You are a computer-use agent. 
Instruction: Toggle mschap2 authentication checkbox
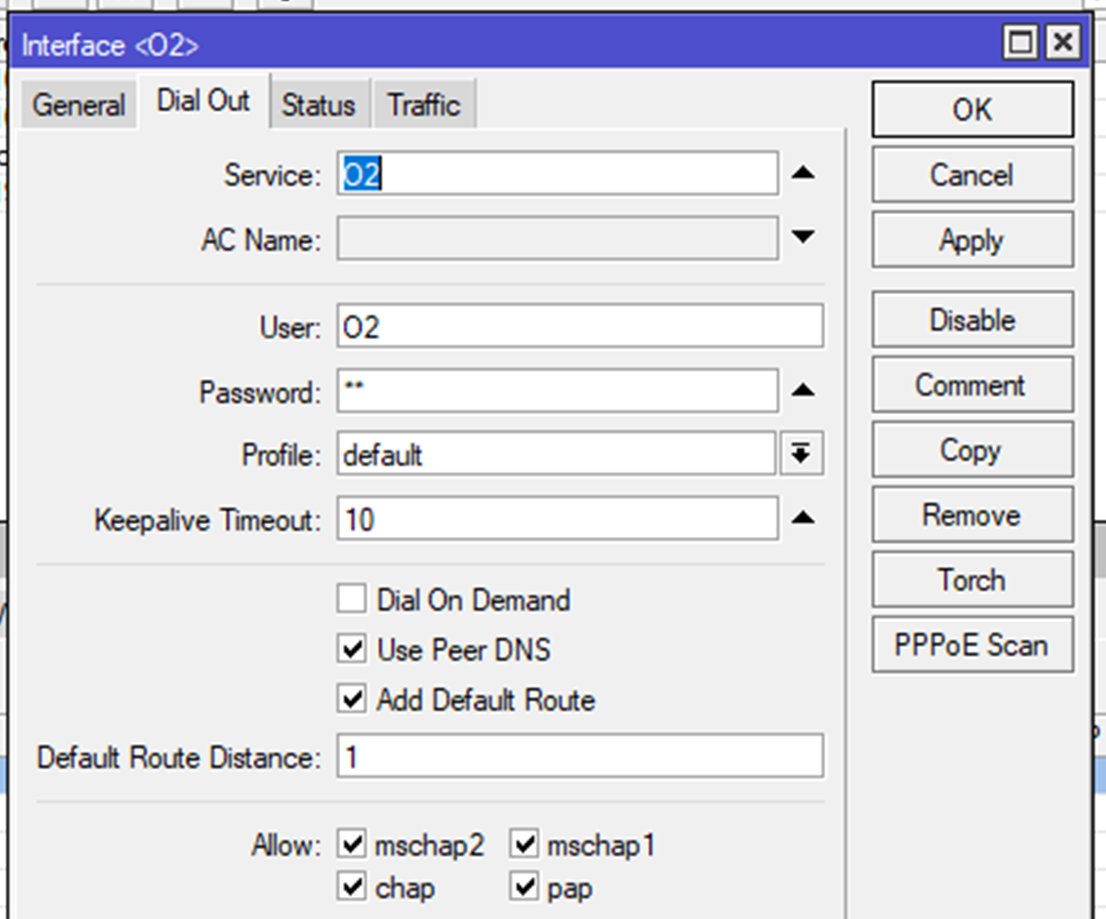coord(351,845)
